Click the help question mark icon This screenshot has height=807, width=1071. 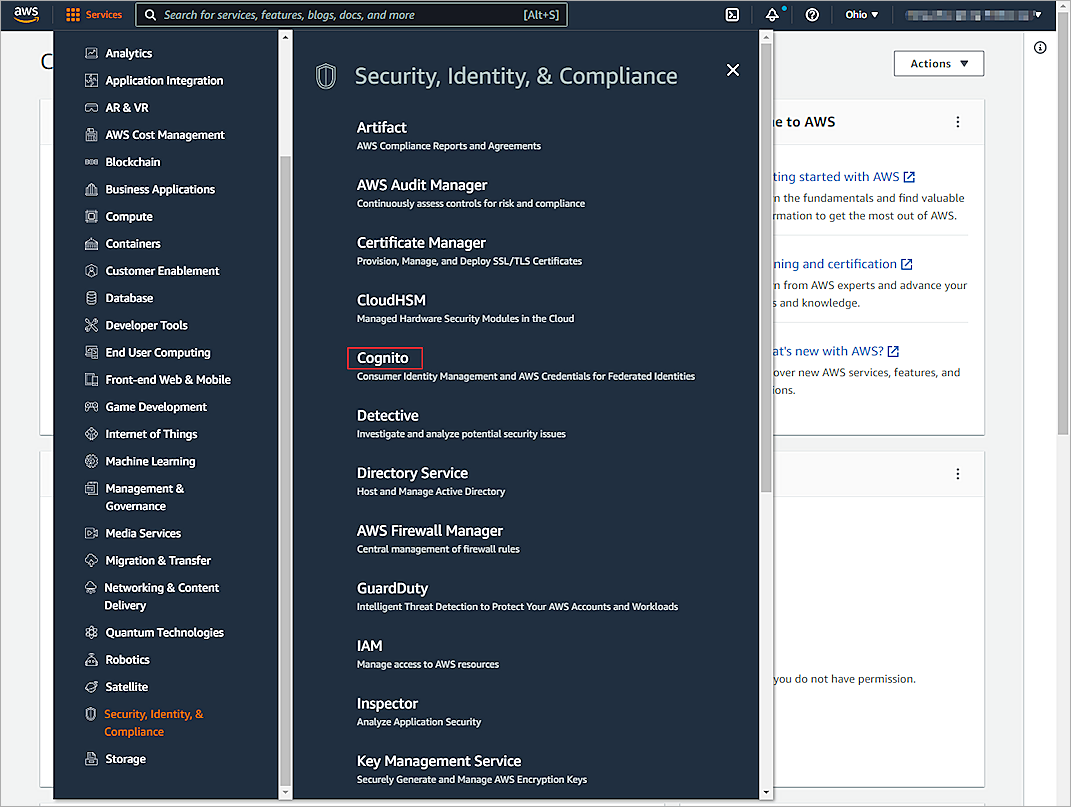click(812, 15)
